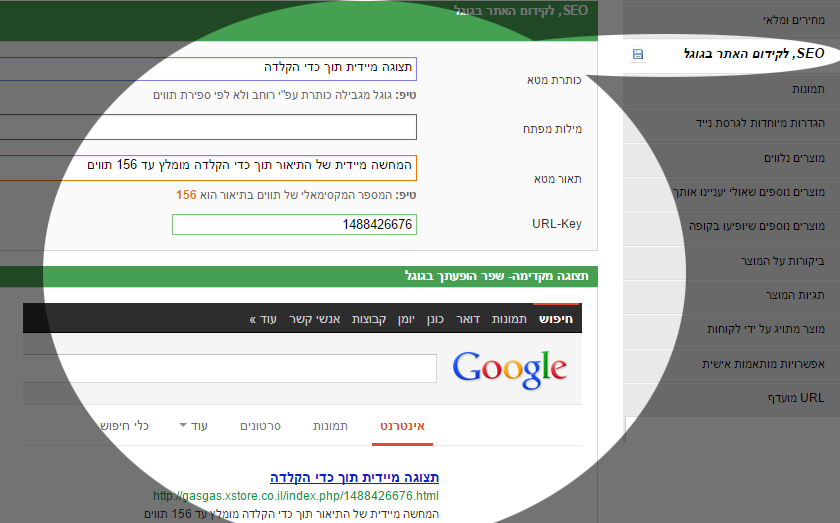Viewport: 840px width, 523px height.
Task: Open מוצרים נוספים שאולי יעניינו אותך tab
Action: pos(748,192)
